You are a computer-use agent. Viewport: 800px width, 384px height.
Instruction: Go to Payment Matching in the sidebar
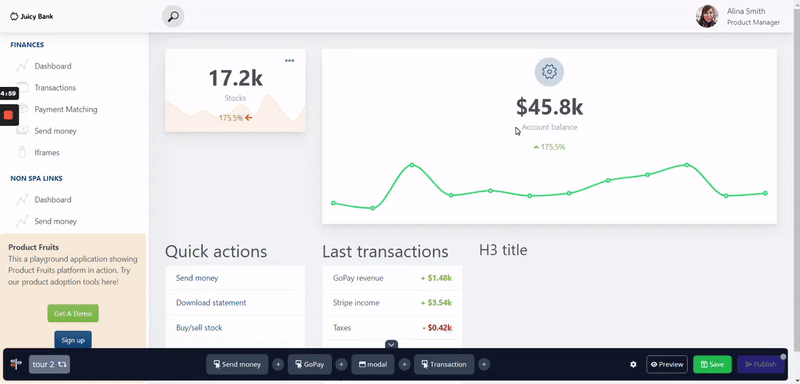(x=66, y=109)
